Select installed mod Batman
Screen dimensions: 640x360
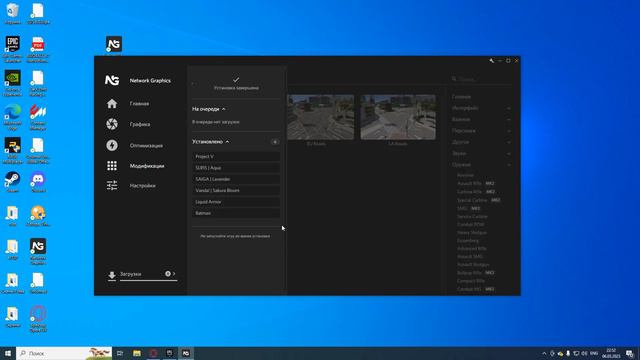pyautogui.click(x=236, y=213)
